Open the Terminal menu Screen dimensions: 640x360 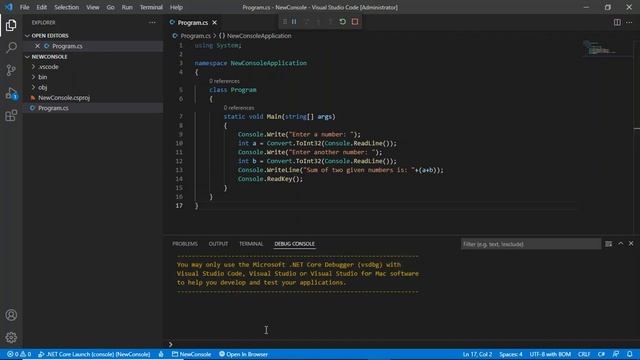(151, 7)
